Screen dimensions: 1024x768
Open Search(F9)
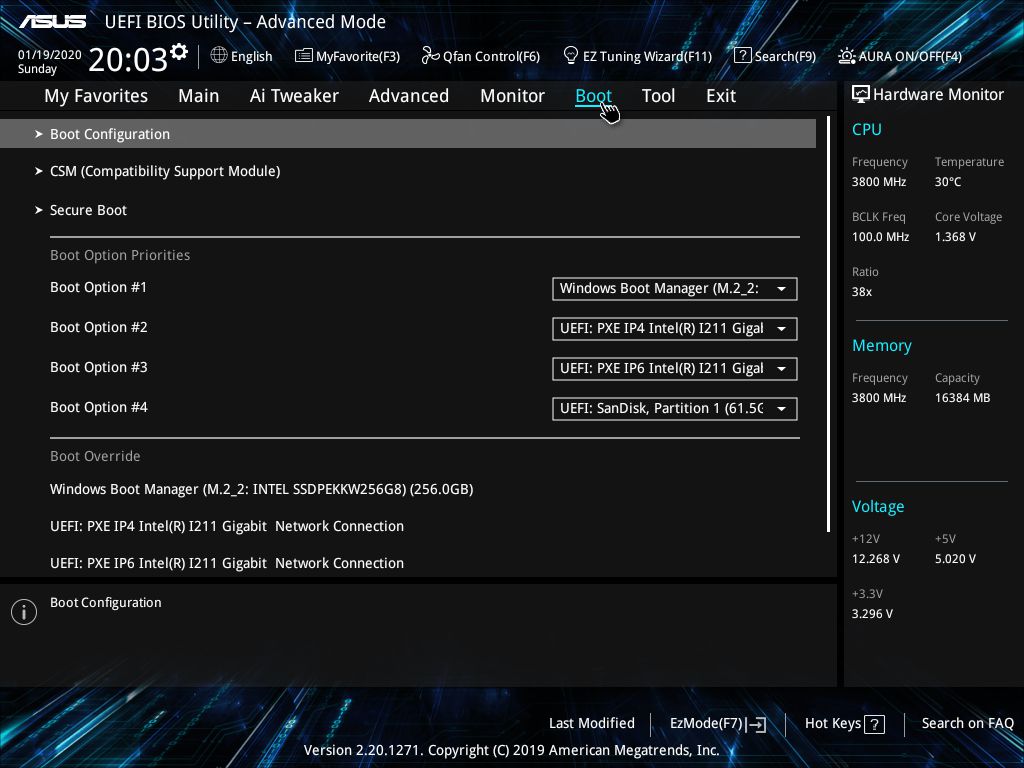pos(775,56)
